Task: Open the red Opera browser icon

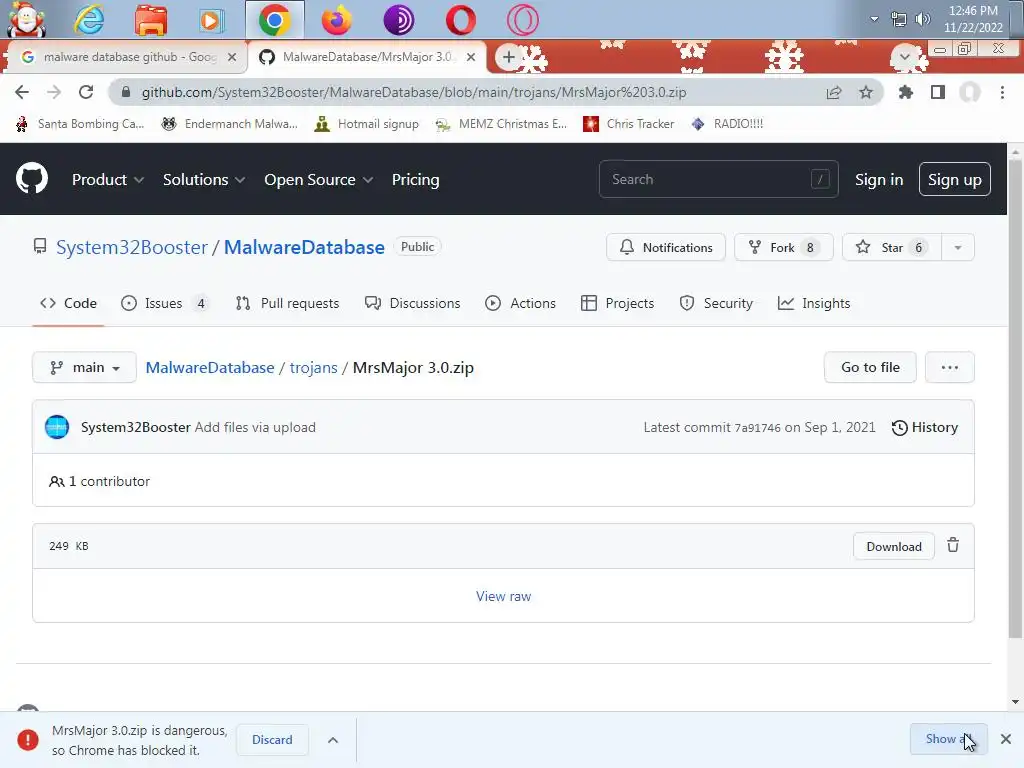Action: tap(460, 20)
